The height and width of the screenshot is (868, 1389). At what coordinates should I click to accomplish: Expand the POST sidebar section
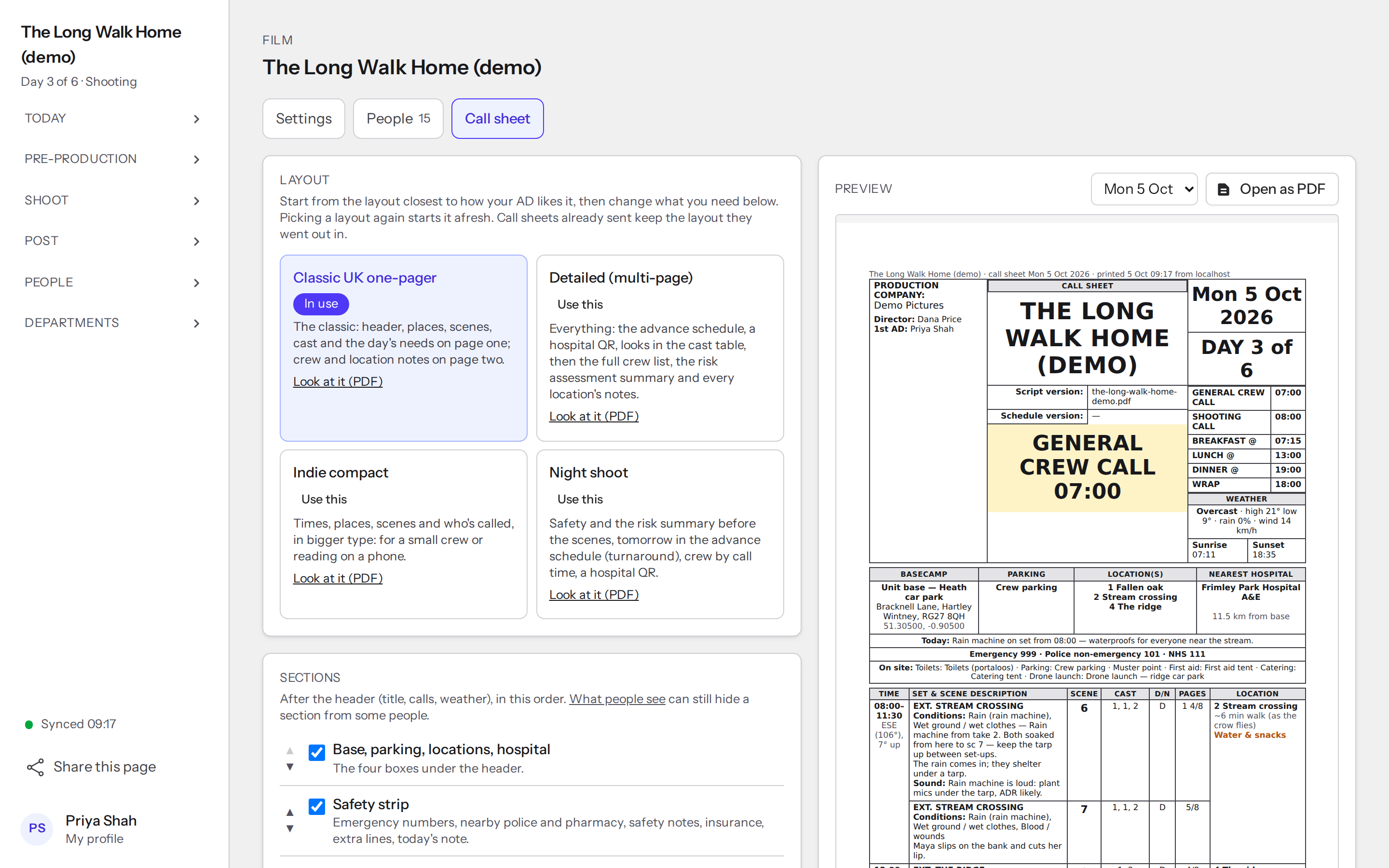[113, 241]
